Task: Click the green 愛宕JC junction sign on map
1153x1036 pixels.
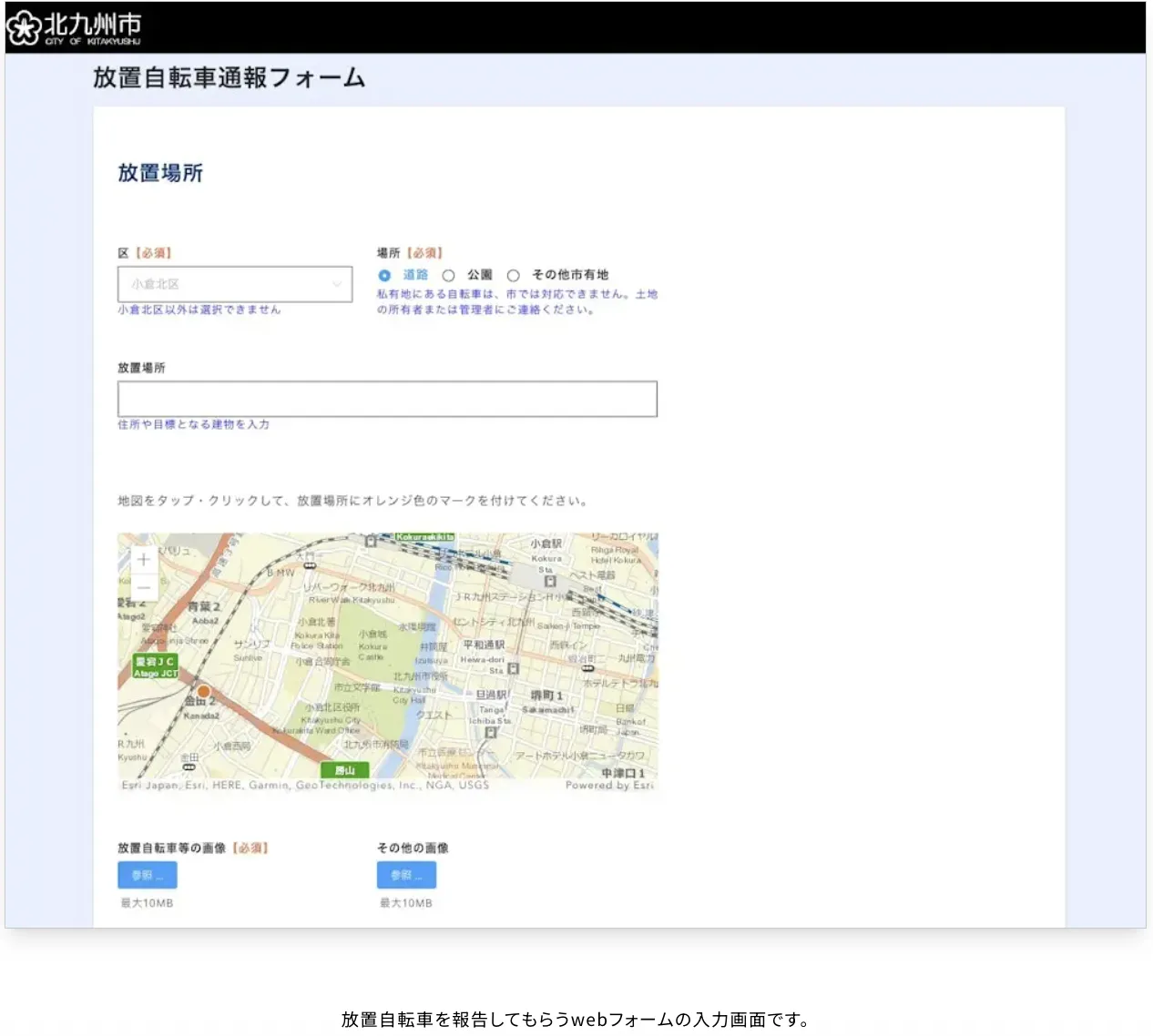Action: coord(156,666)
